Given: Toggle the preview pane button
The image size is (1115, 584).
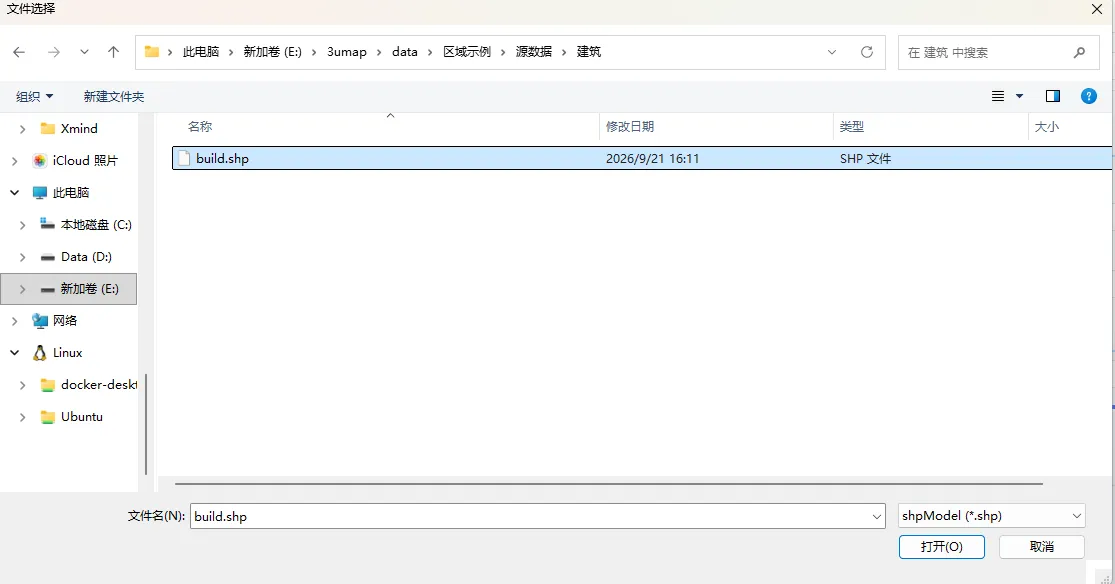Looking at the screenshot, I should [x=1053, y=96].
